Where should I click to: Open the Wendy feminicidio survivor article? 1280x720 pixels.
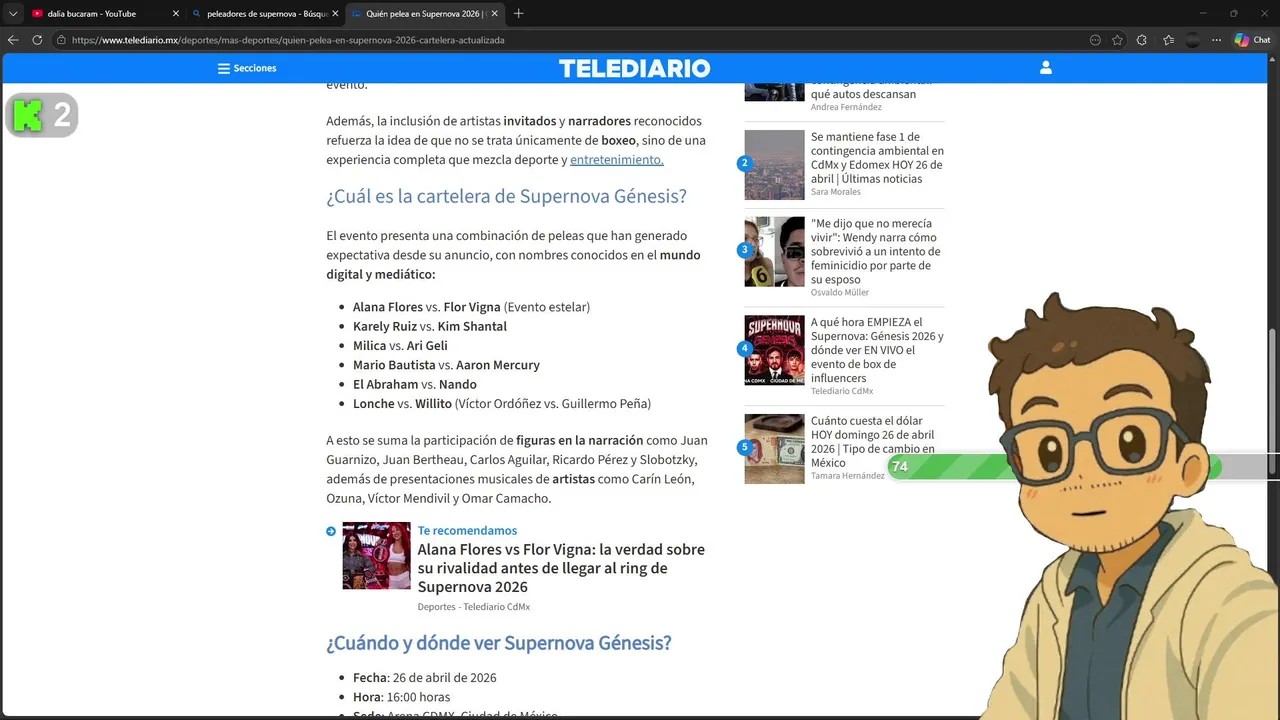click(x=875, y=252)
